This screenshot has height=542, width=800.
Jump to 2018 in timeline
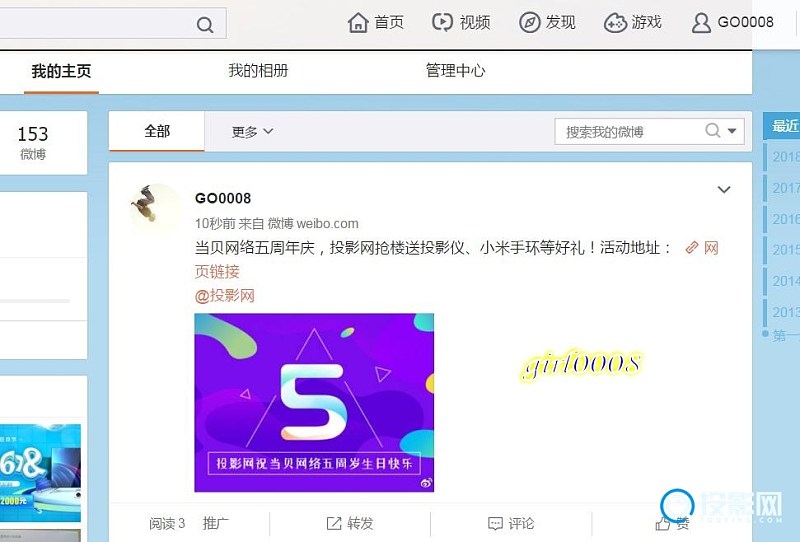[786, 157]
